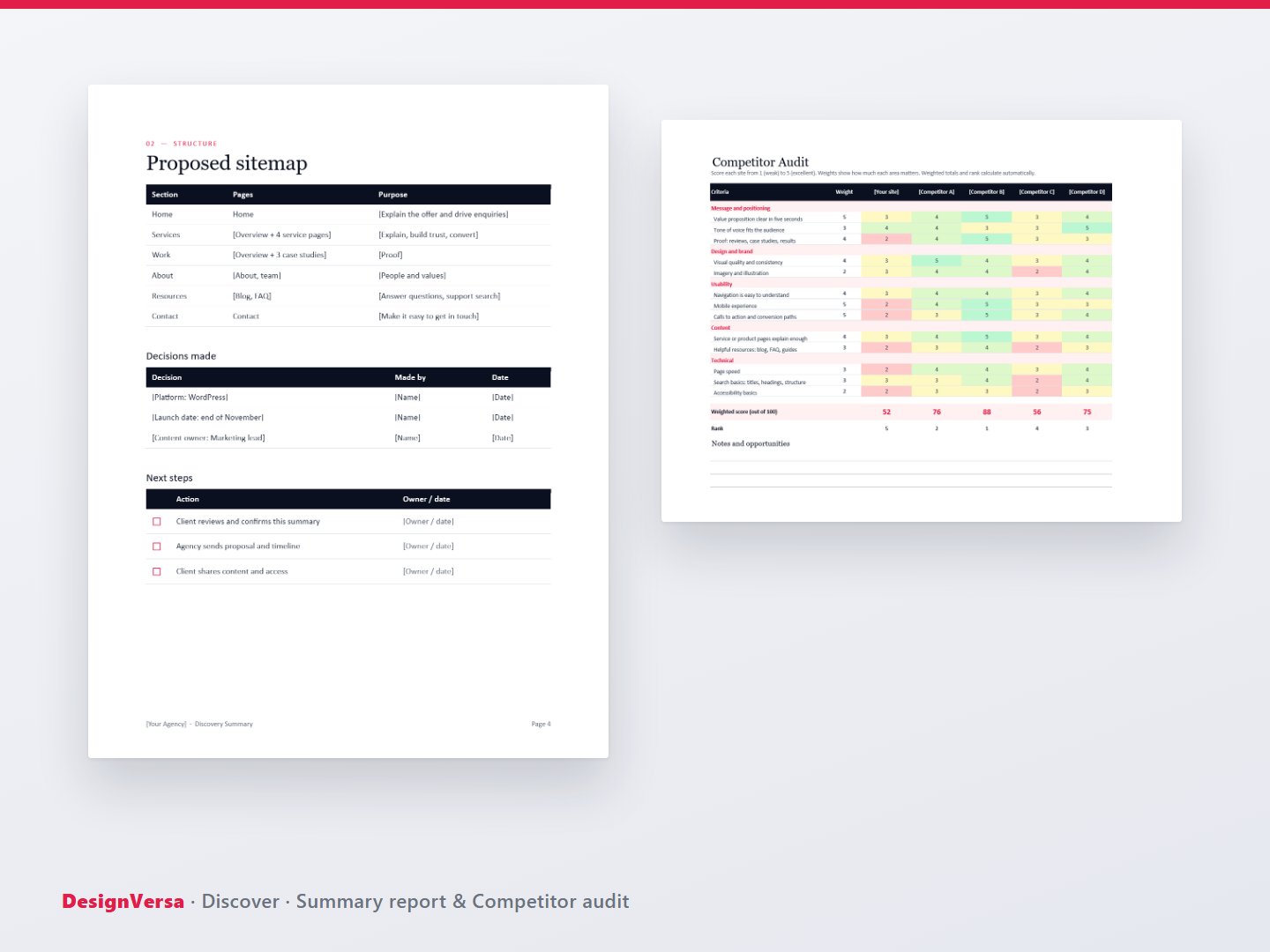Screen dimensions: 1270x952
Task: Click the 'Competitor Audit' title
Action: pyautogui.click(x=760, y=162)
